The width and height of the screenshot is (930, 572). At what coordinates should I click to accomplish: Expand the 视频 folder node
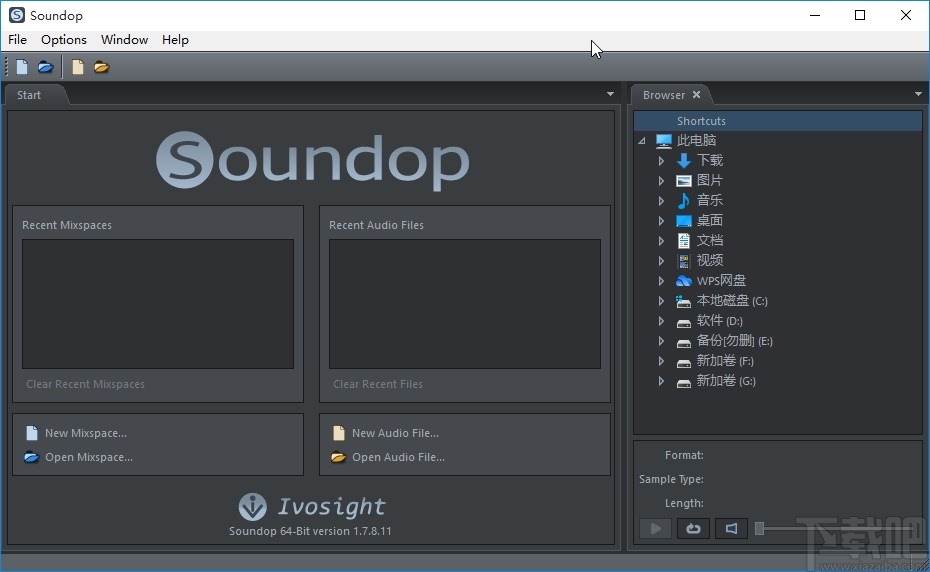pos(661,261)
